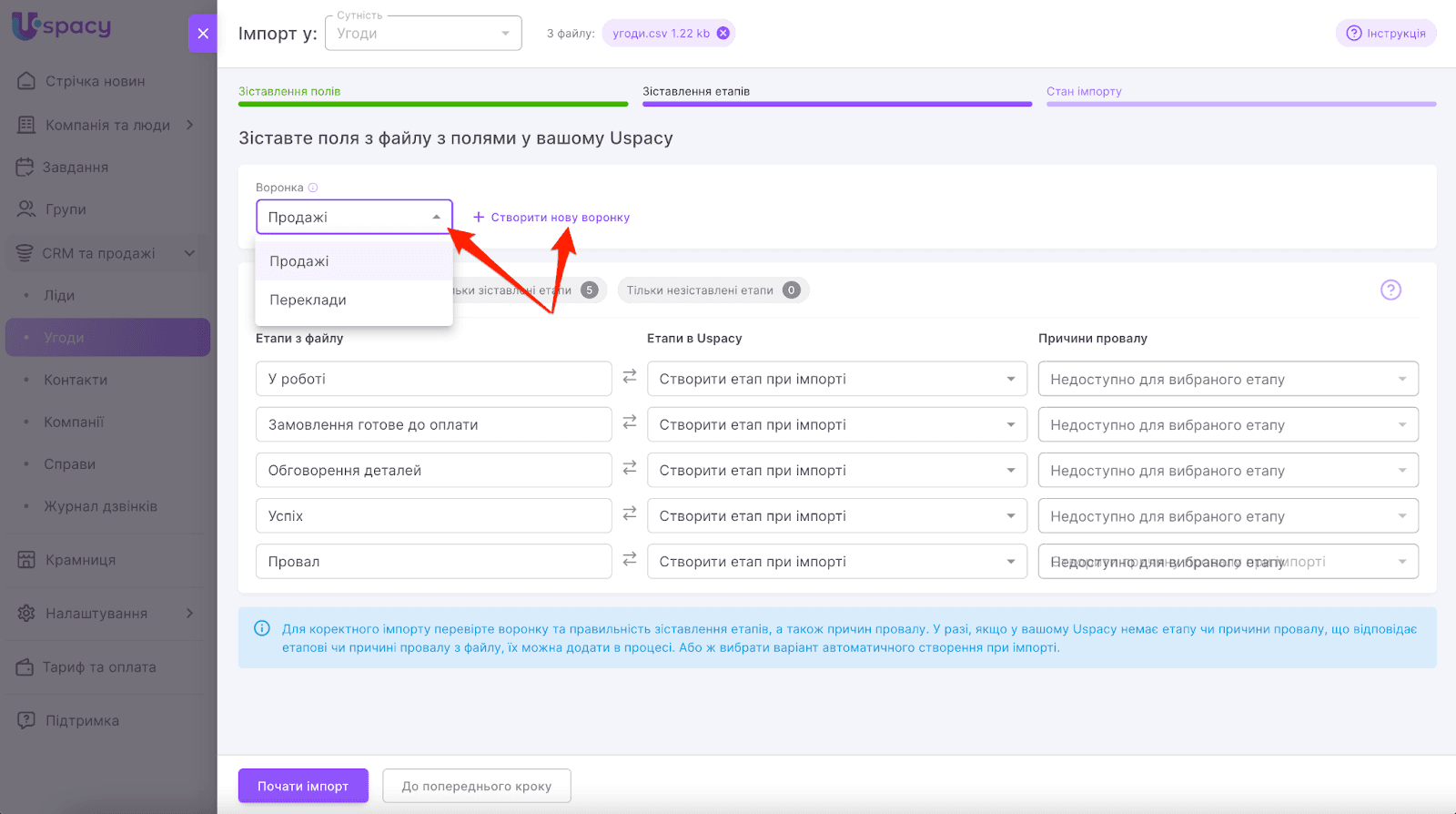This screenshot has height=814, width=1456.
Task: Click the info icon next to Воронка
Action: (x=313, y=188)
